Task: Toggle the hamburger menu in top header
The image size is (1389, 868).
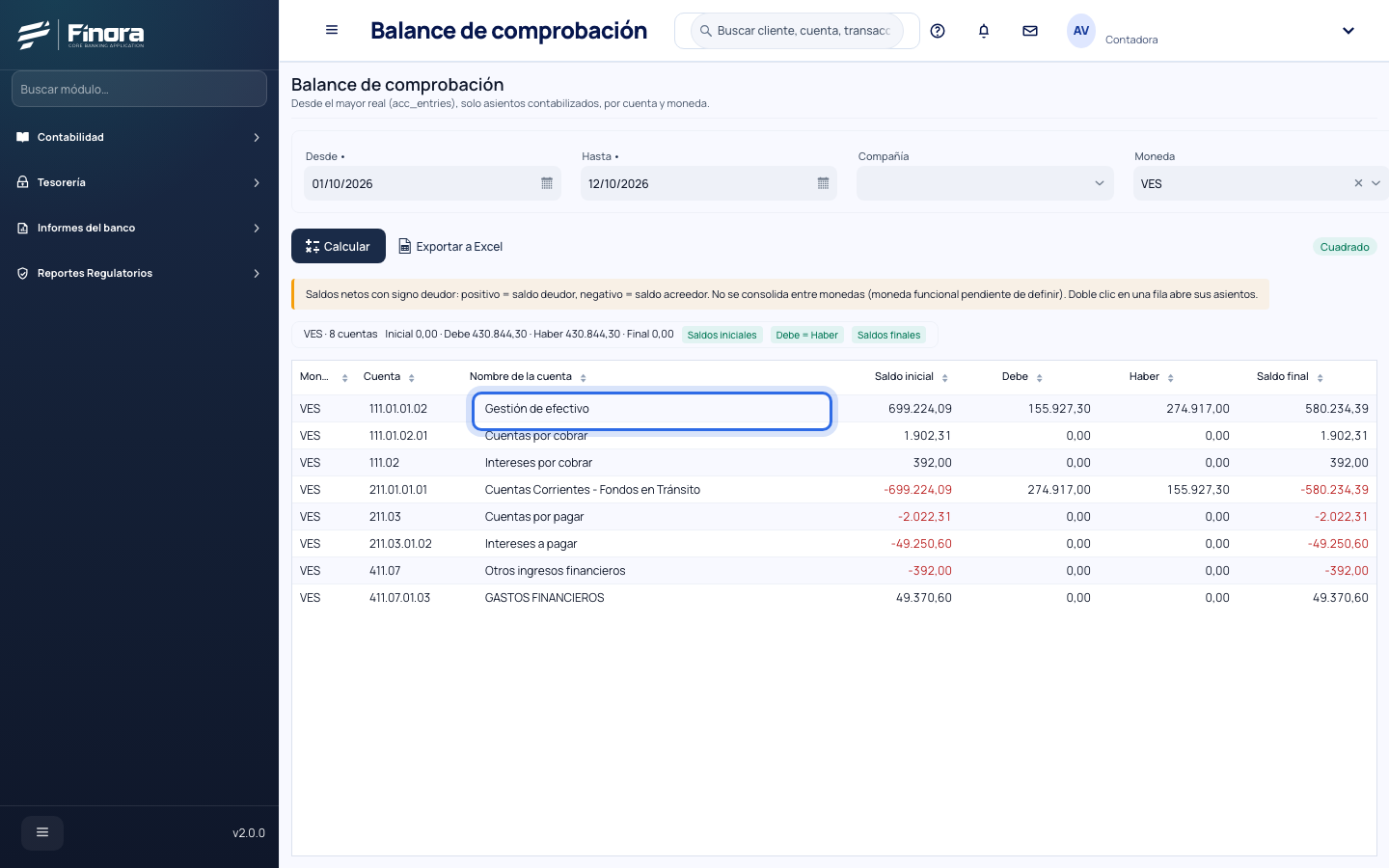Action: [332, 30]
